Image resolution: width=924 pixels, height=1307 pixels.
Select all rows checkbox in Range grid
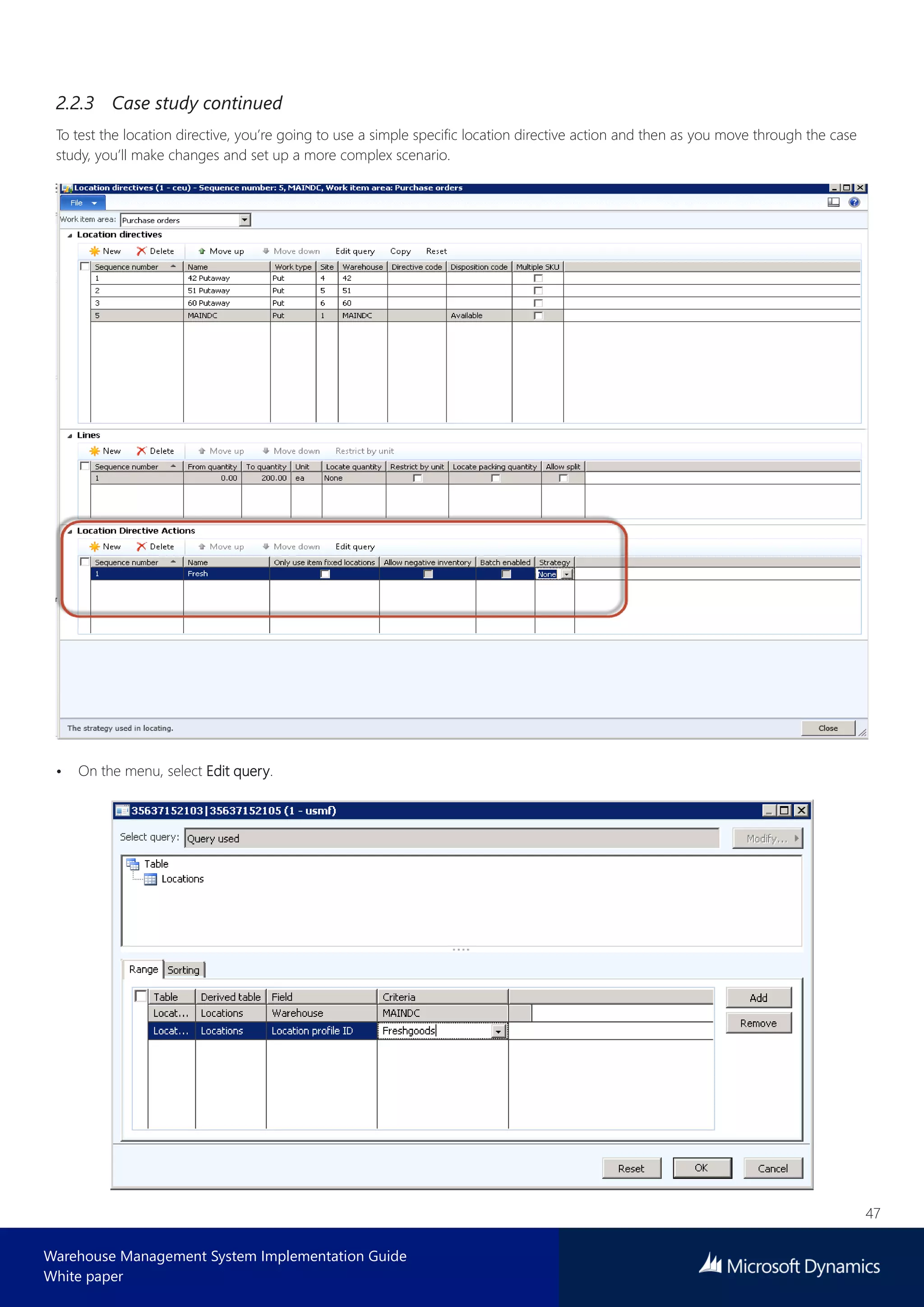[x=140, y=996]
